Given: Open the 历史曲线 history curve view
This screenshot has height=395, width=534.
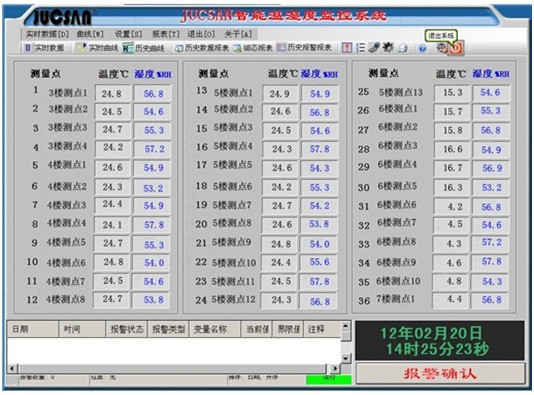Looking at the screenshot, I should point(144,48).
